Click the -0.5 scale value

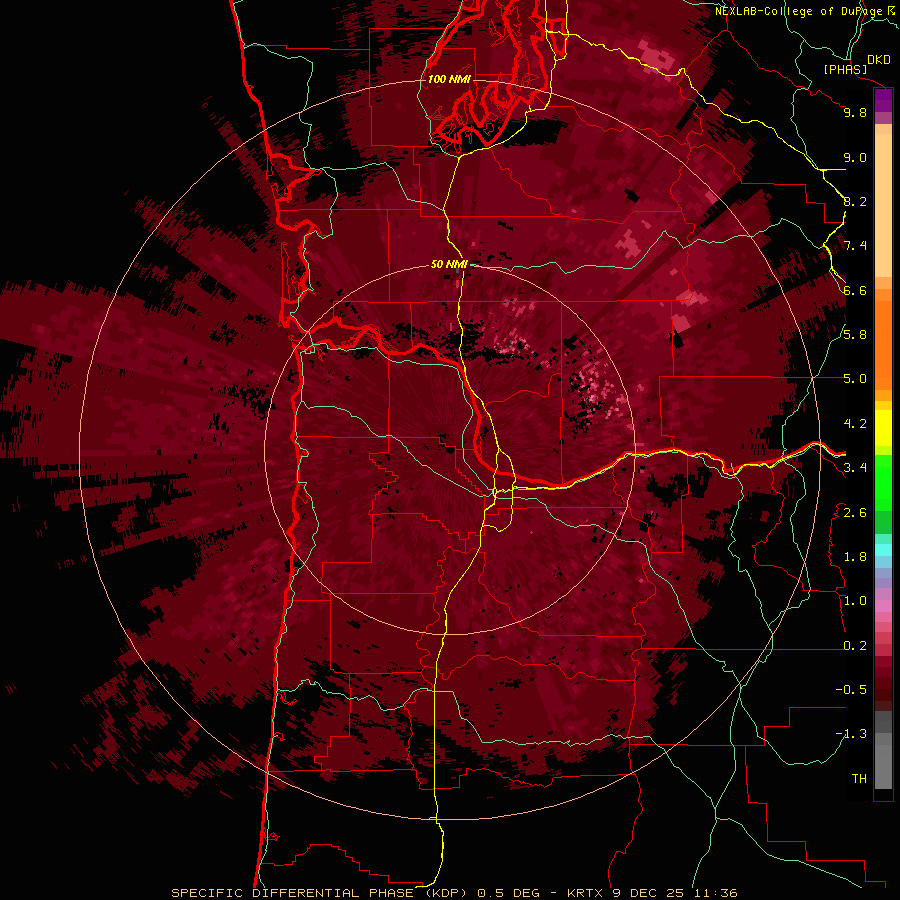tap(851, 689)
